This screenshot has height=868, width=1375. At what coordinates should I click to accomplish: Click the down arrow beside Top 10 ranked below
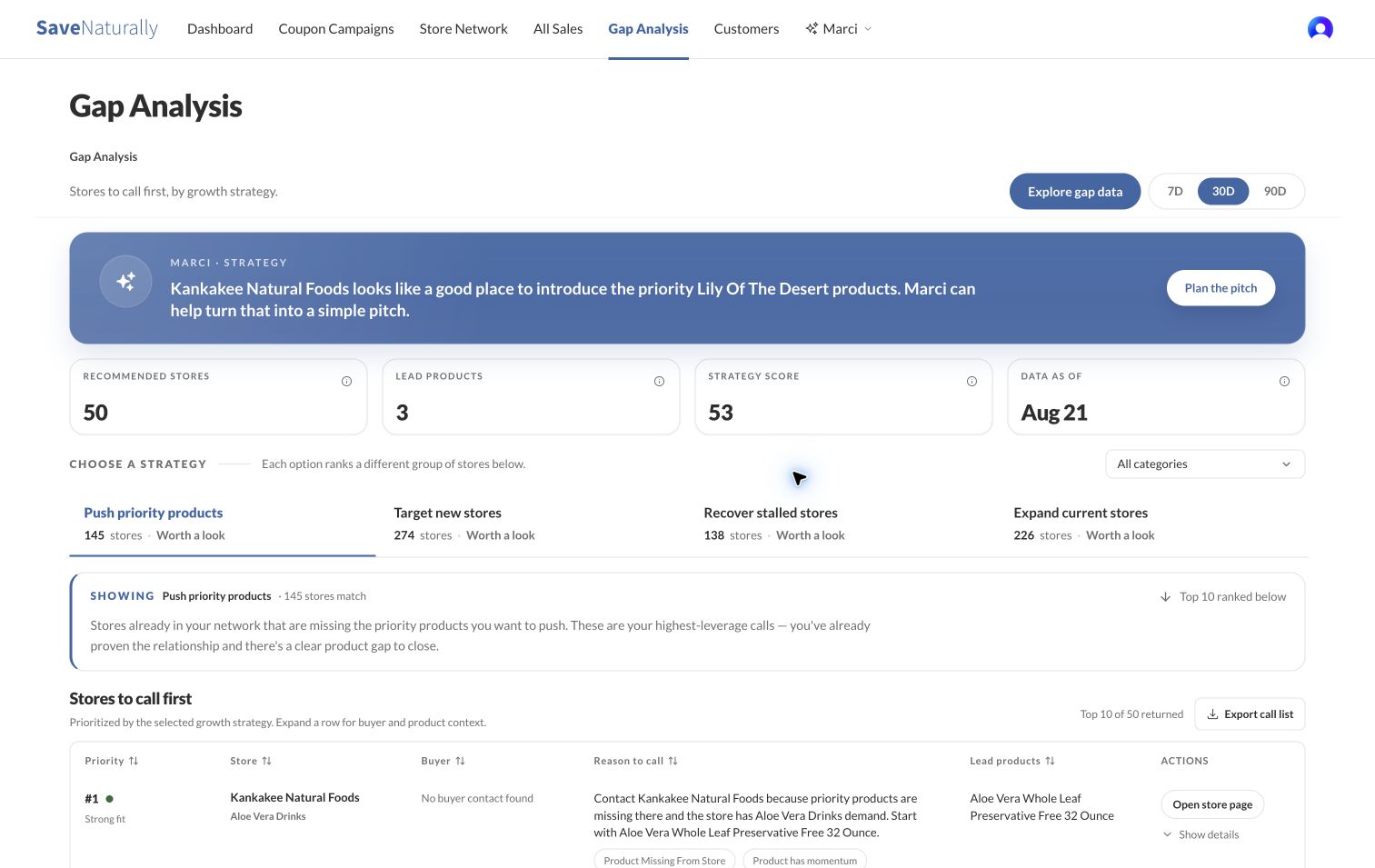(x=1165, y=597)
